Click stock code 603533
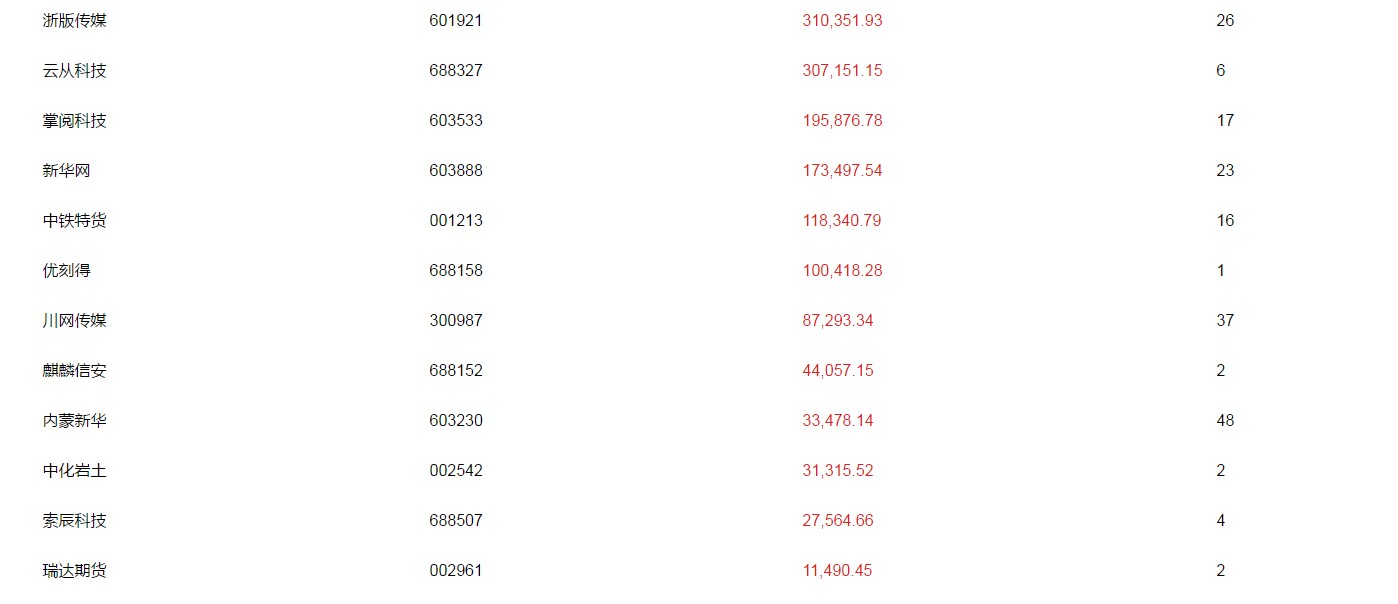The image size is (1398, 604). (456, 121)
